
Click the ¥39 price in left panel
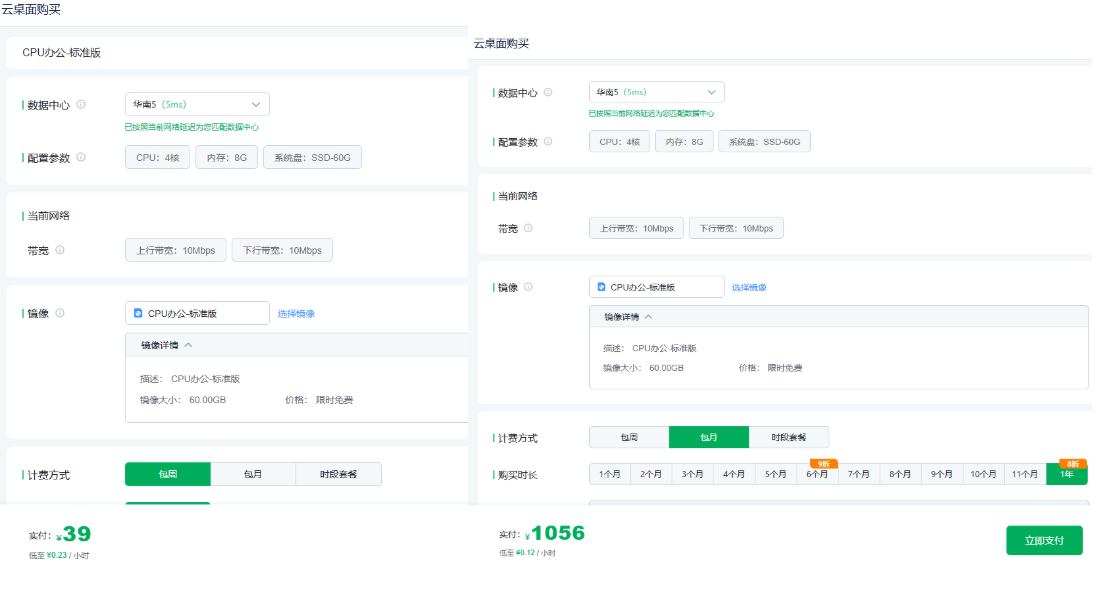[x=73, y=534]
